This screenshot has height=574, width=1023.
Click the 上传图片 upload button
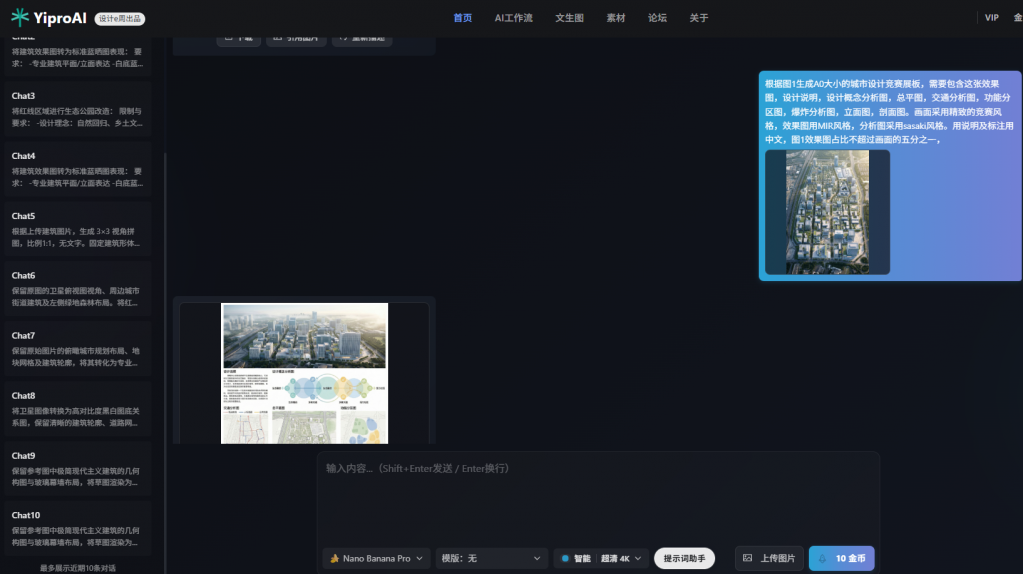coord(769,558)
